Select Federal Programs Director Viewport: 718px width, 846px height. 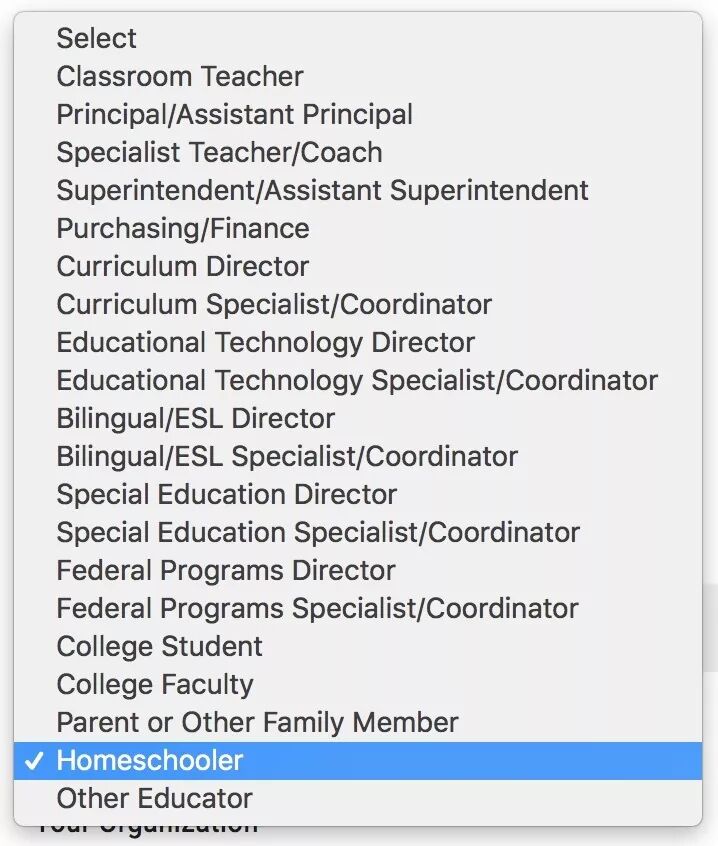point(226,570)
